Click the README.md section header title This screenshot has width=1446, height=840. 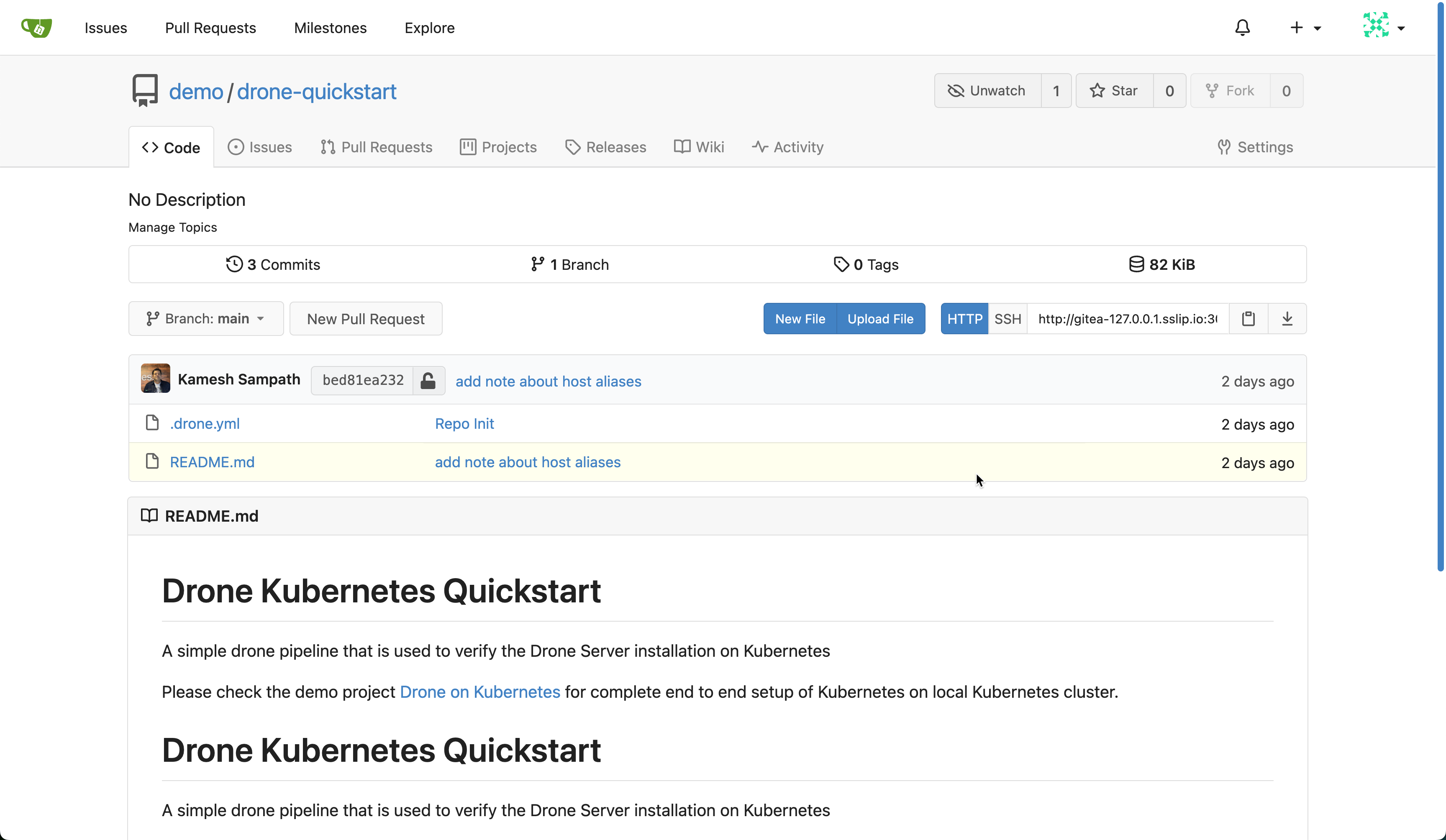(x=212, y=516)
